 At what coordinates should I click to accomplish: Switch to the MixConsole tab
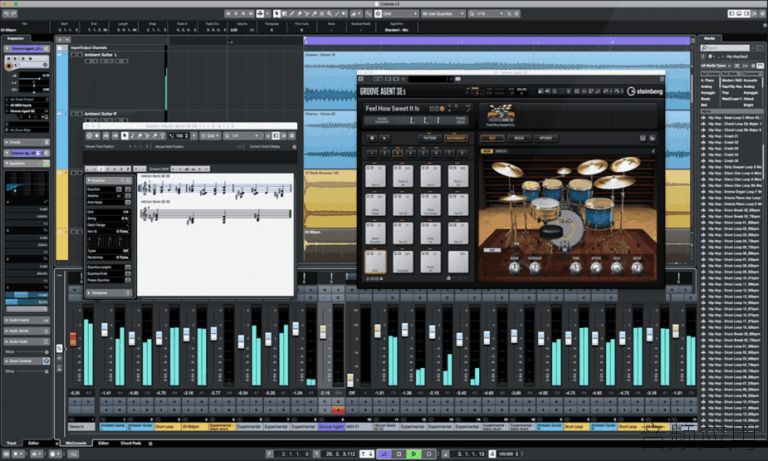pos(76,443)
